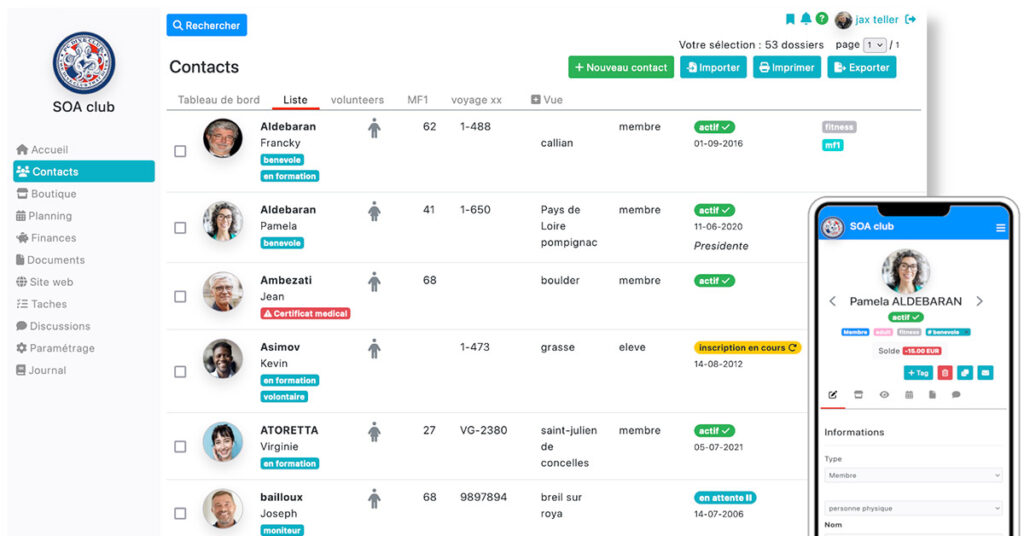Switch to the Tableau de bord tab

218,100
